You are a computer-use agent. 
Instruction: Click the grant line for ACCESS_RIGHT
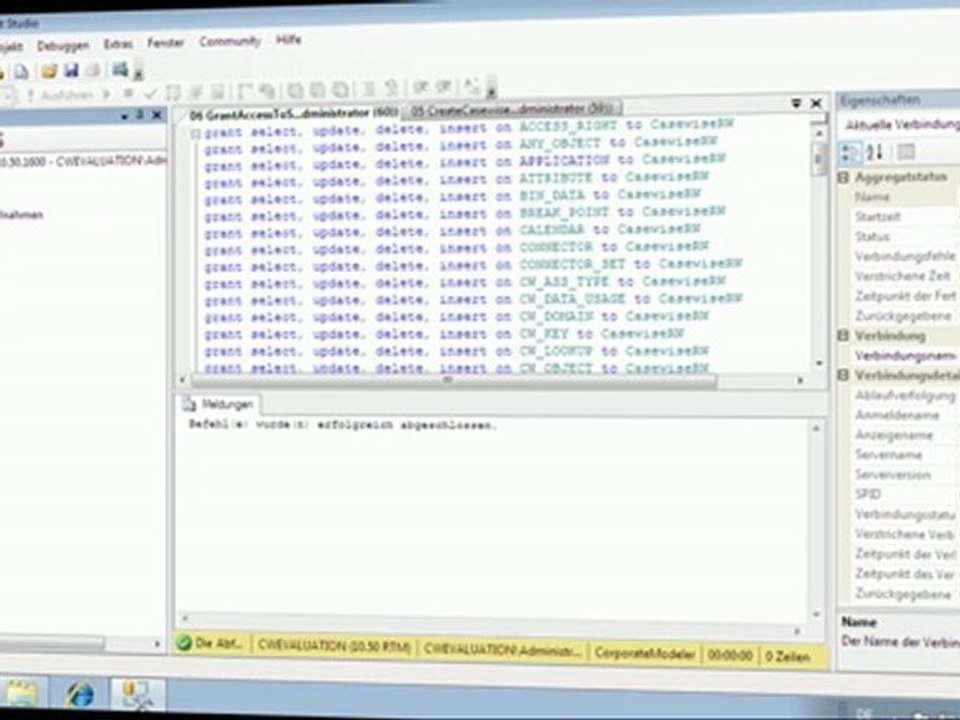468,127
